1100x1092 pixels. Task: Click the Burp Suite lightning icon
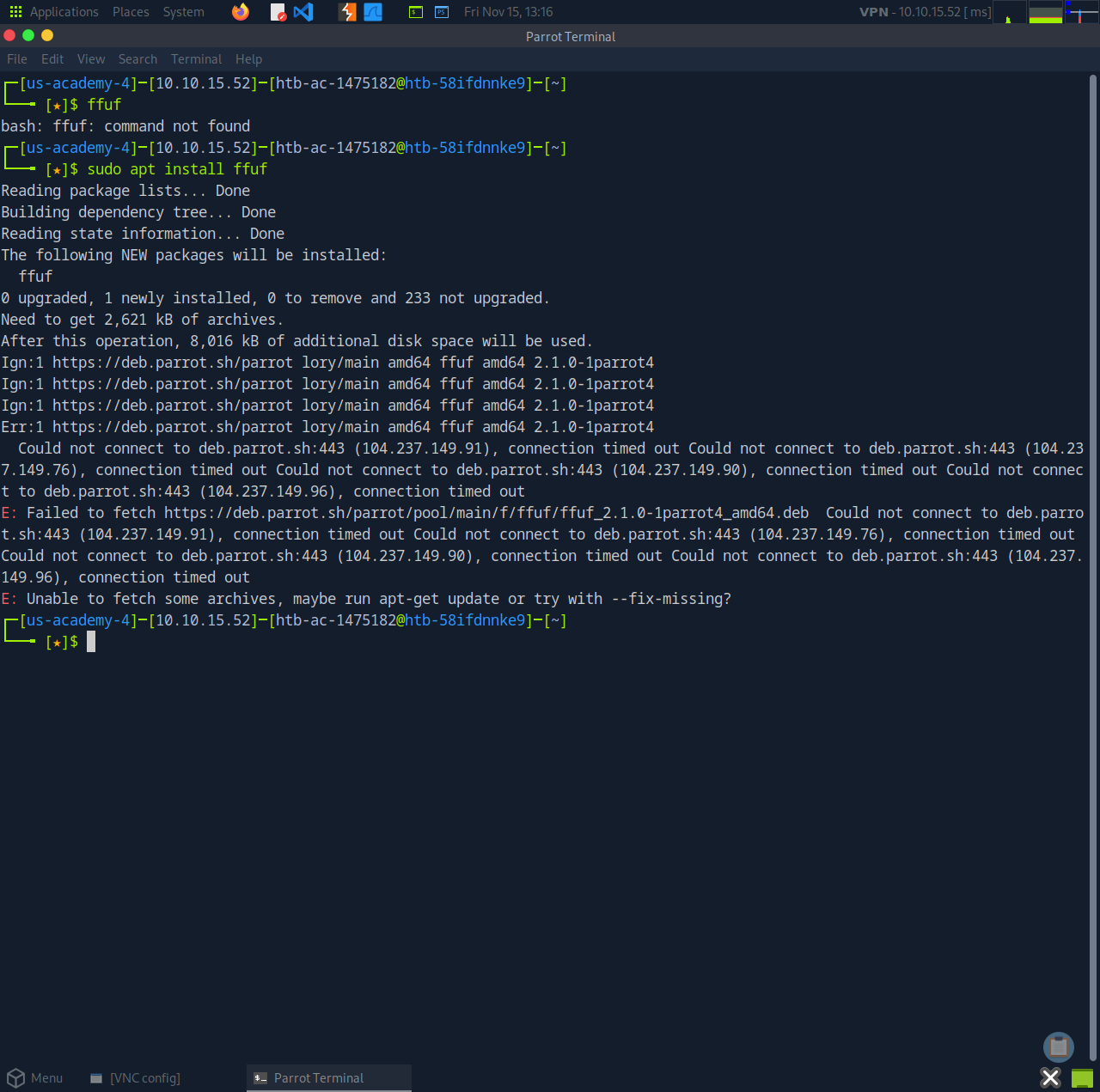(347, 12)
